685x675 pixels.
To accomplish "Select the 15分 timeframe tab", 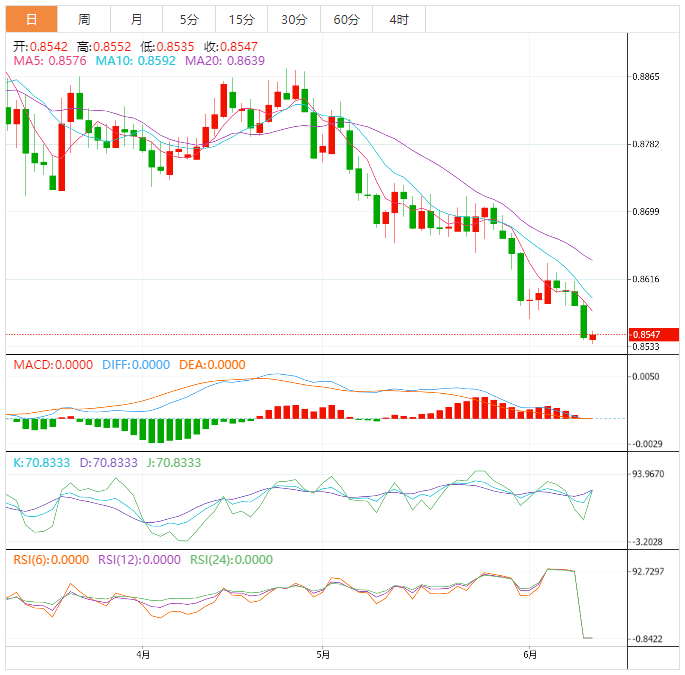I will [x=241, y=19].
